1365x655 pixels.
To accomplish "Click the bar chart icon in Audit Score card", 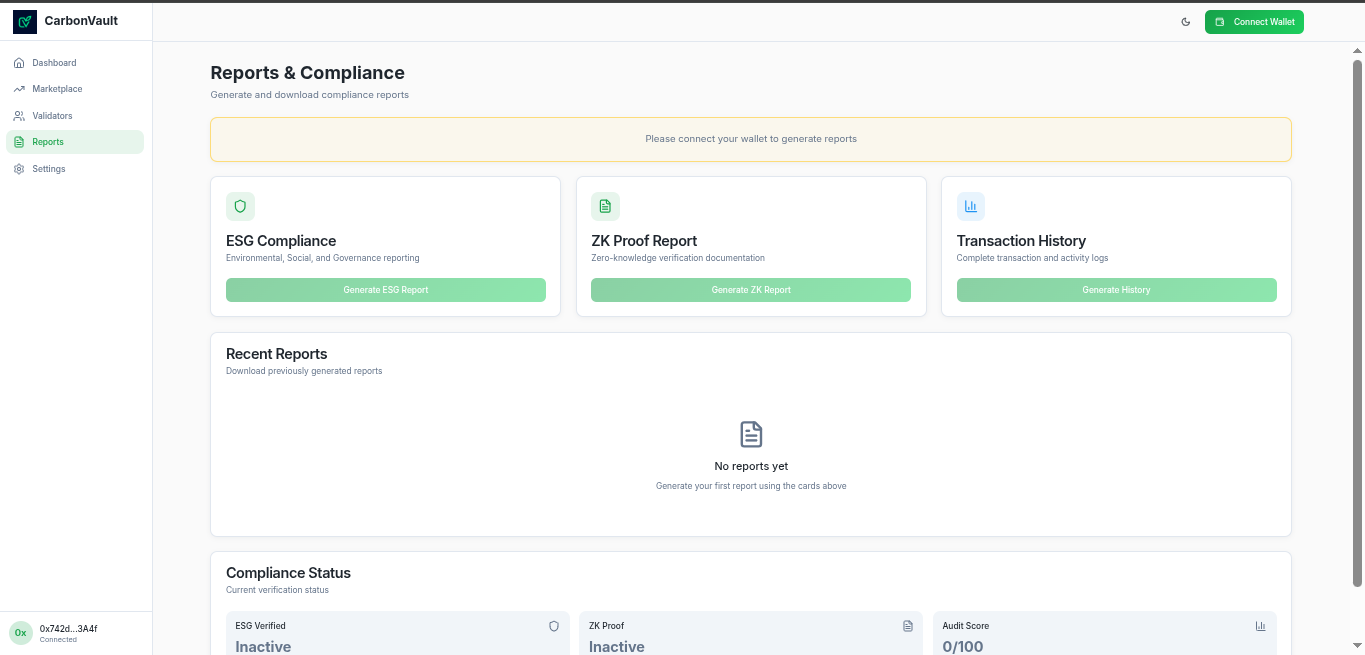I will point(1260,626).
